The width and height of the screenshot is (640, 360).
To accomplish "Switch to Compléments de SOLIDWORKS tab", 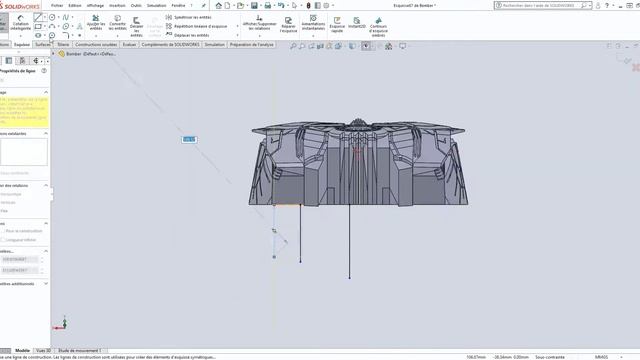I will point(170,44).
